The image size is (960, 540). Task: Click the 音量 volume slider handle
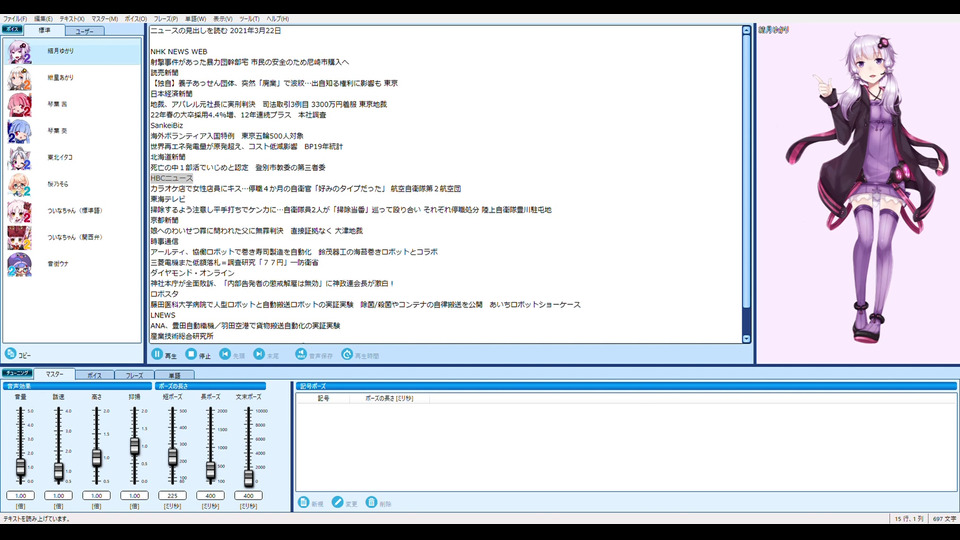(x=20, y=468)
